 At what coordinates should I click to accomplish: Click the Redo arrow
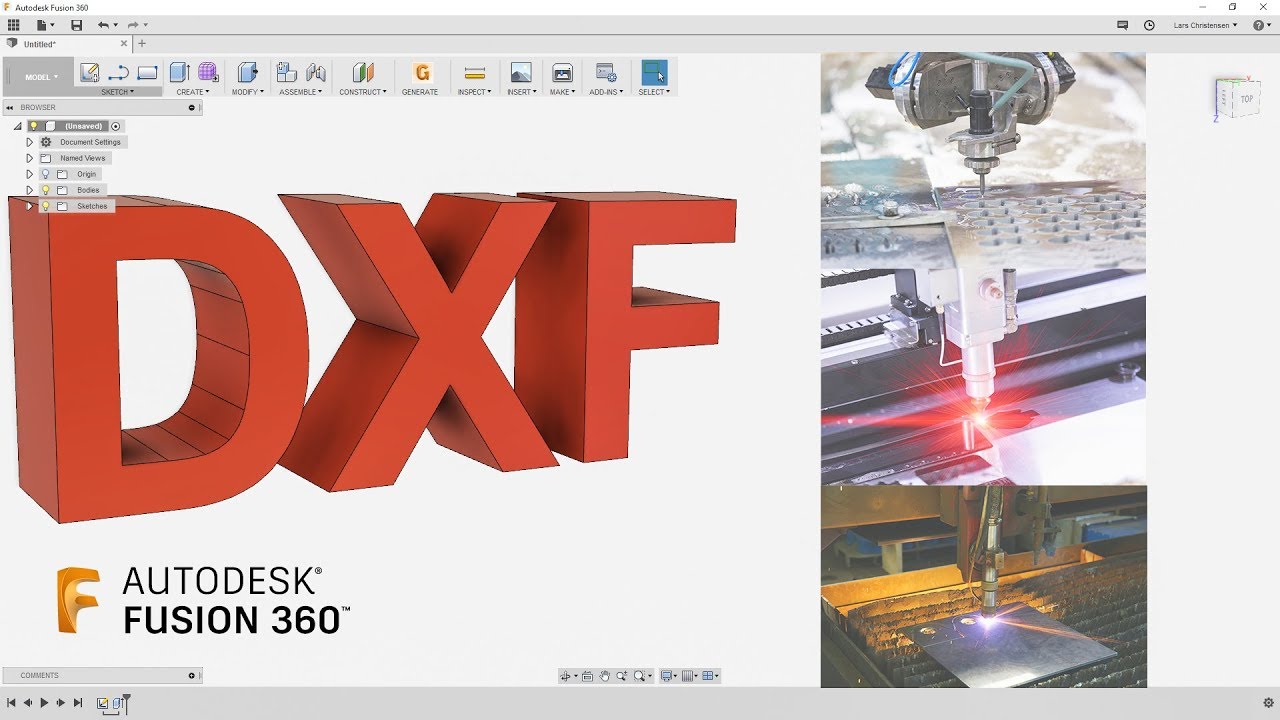(133, 25)
